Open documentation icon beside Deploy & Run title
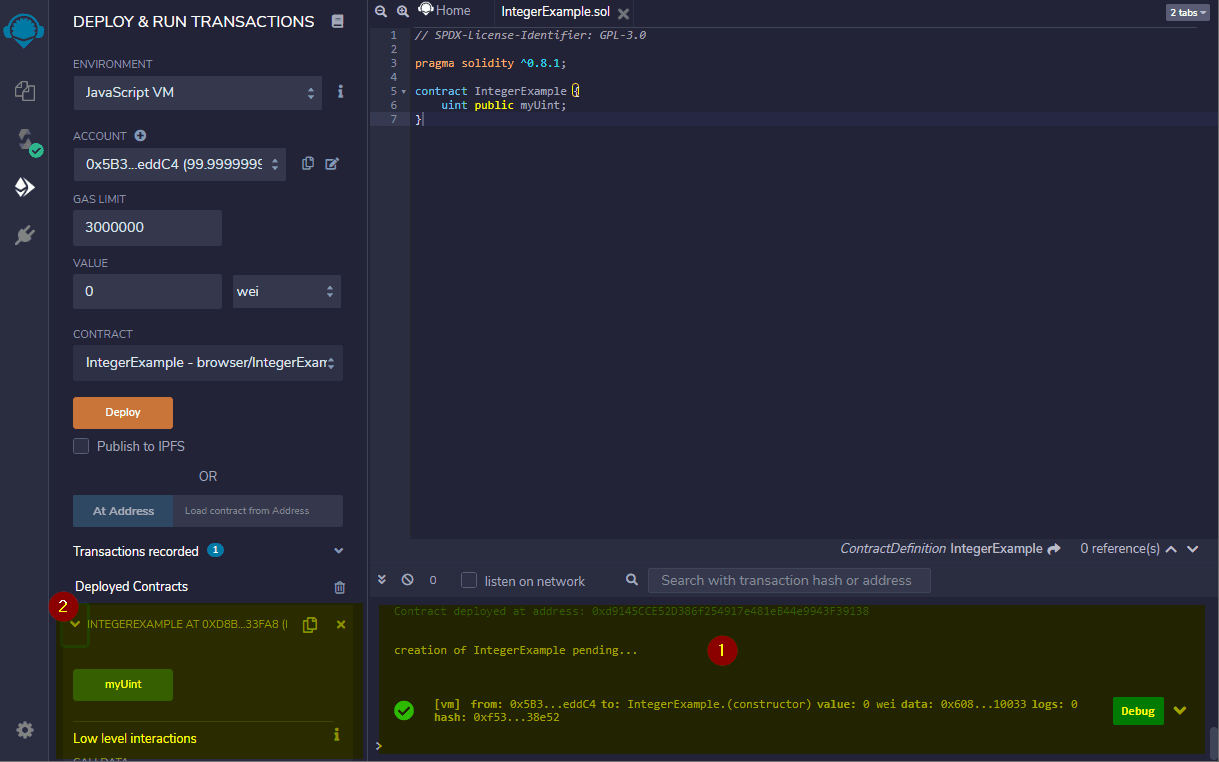Viewport: 1219px width, 762px height. (338, 21)
